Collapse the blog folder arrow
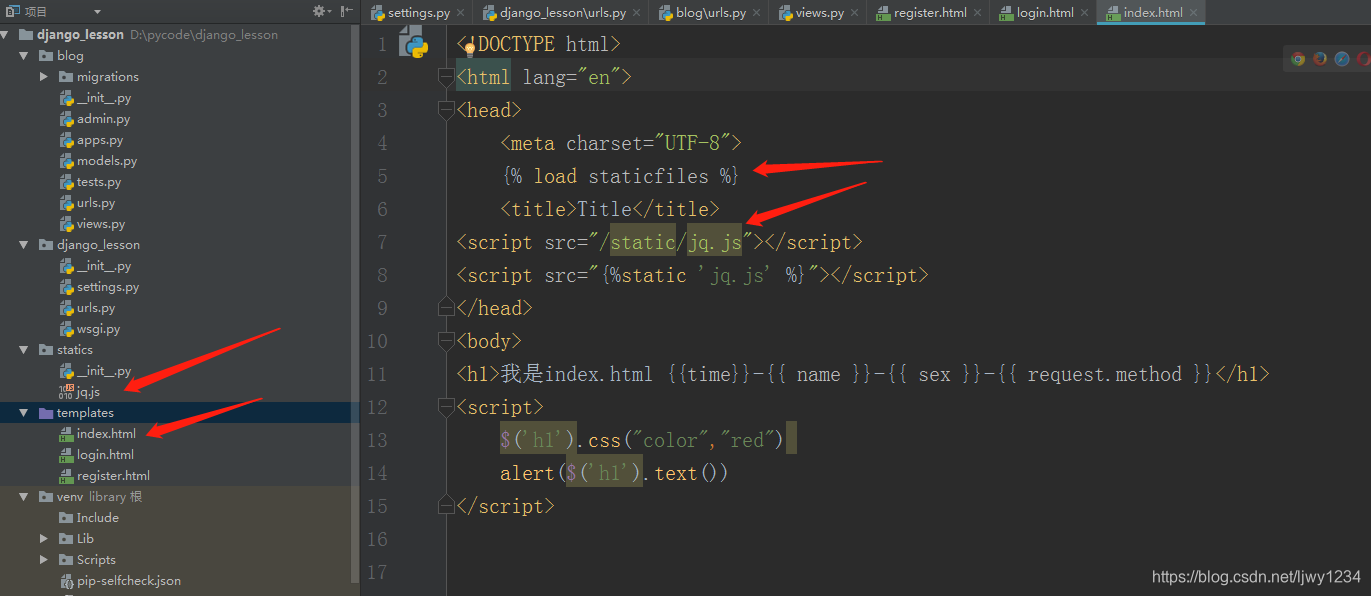This screenshot has height=596, width=1371. 24,55
